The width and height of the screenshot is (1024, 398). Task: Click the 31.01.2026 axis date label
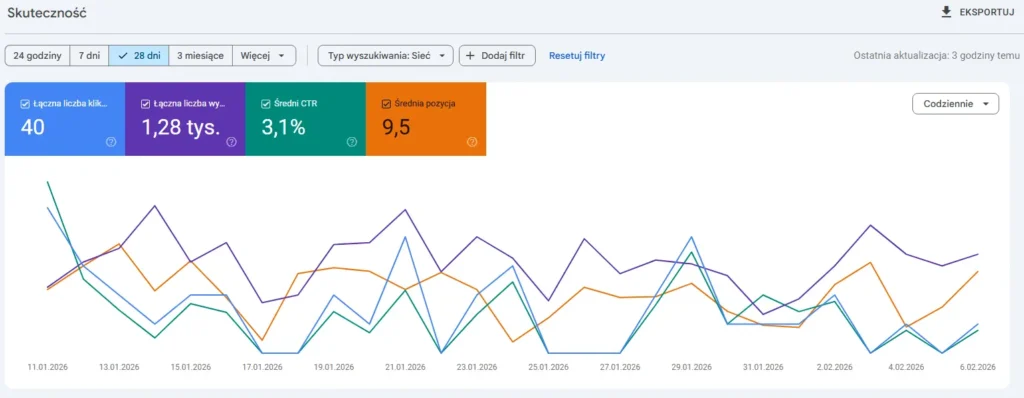click(x=762, y=367)
